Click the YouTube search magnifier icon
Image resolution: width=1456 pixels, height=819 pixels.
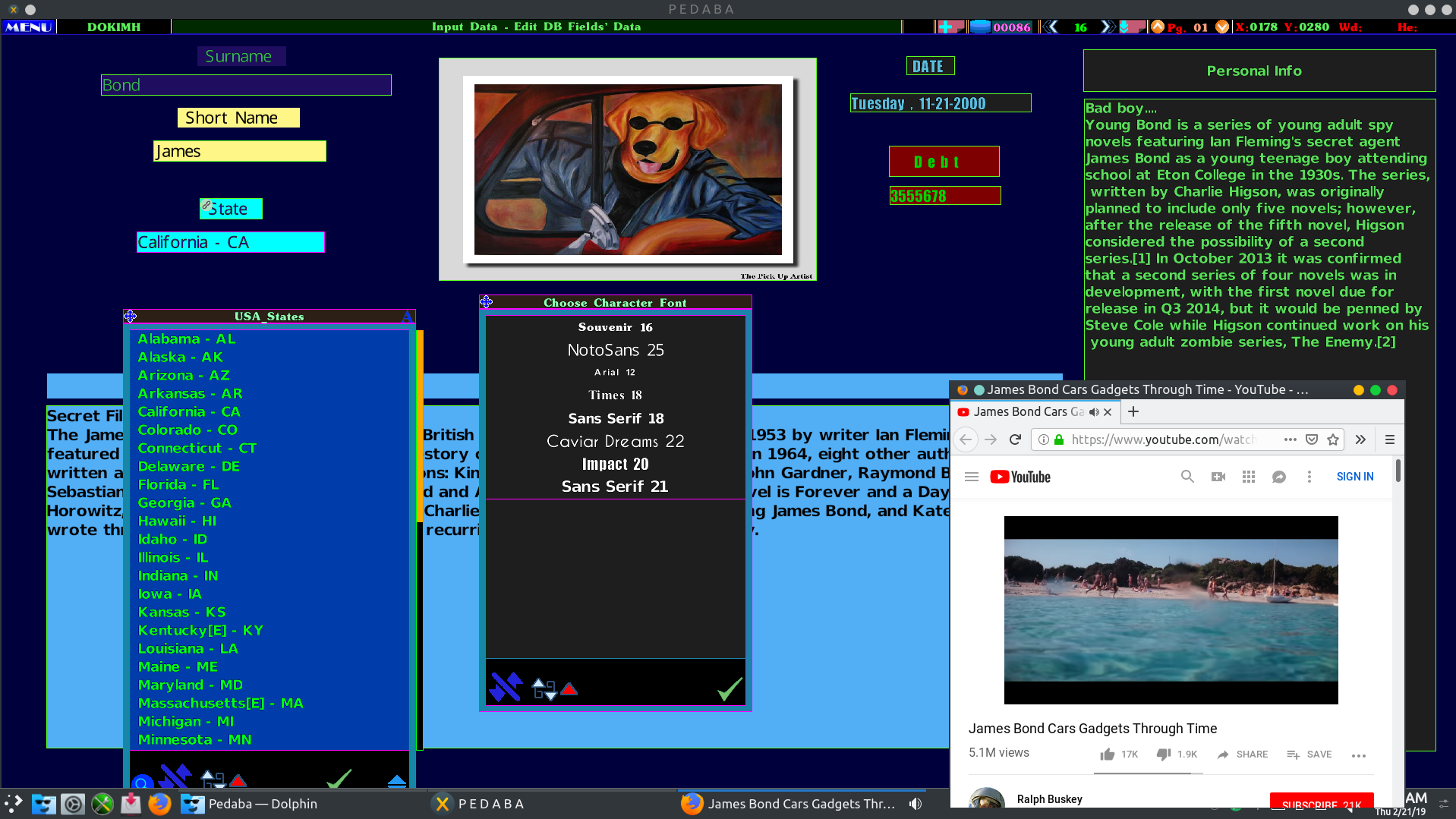coord(1187,477)
